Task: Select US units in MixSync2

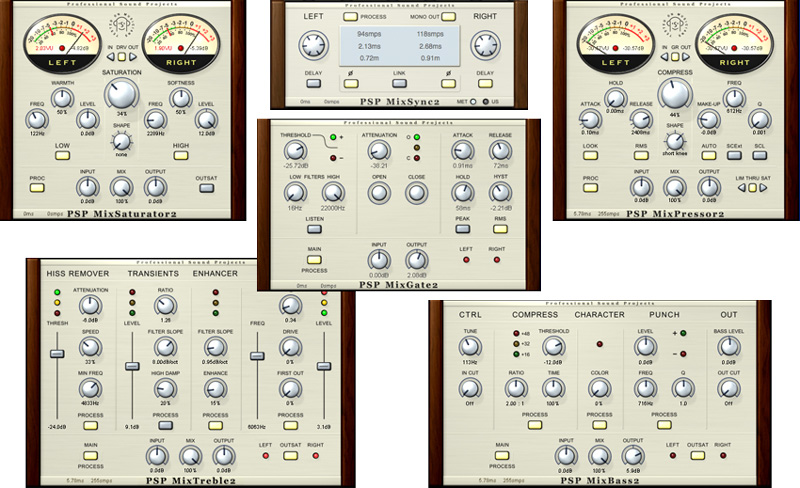Action: [x=487, y=101]
